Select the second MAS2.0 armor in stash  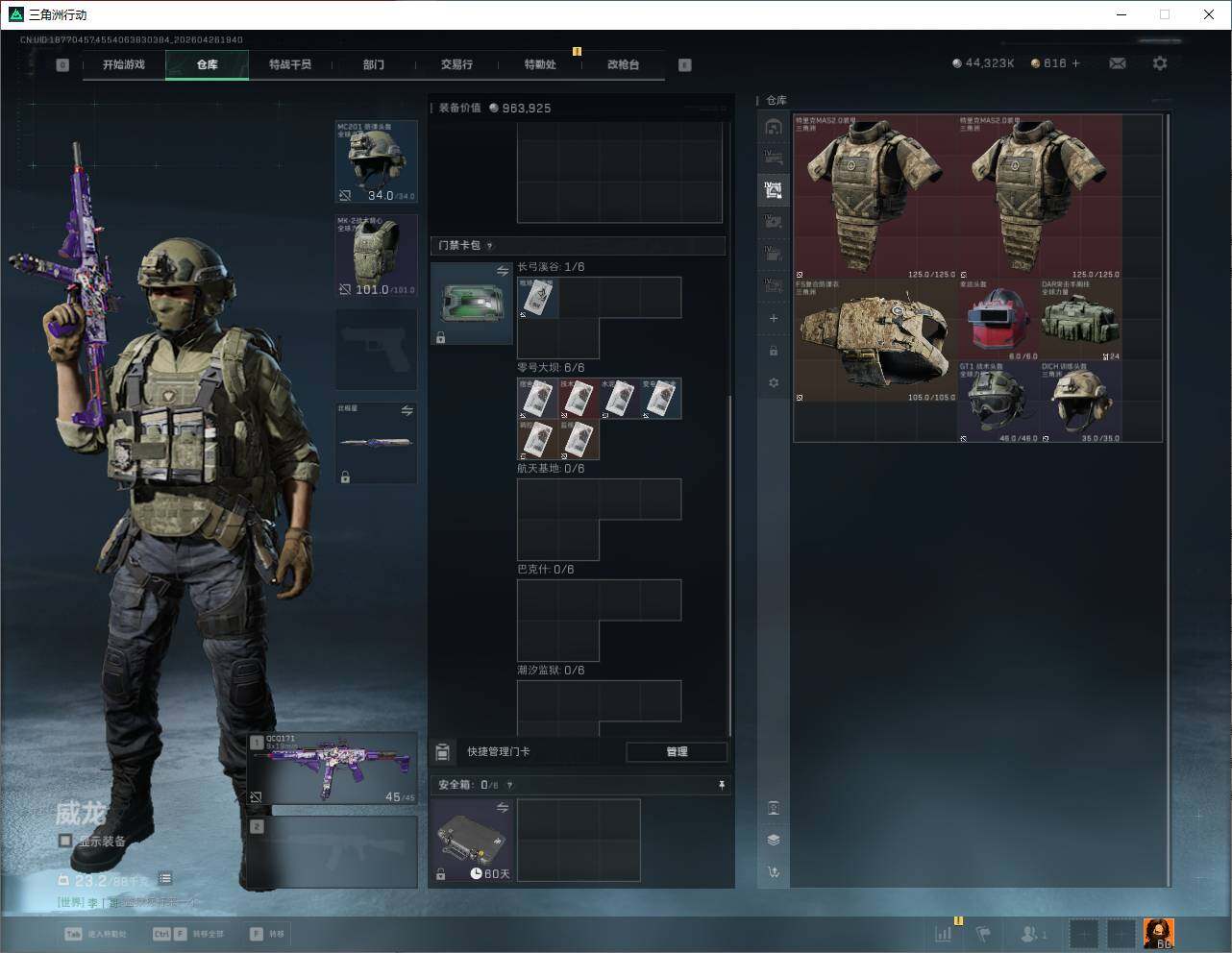coord(1040,198)
